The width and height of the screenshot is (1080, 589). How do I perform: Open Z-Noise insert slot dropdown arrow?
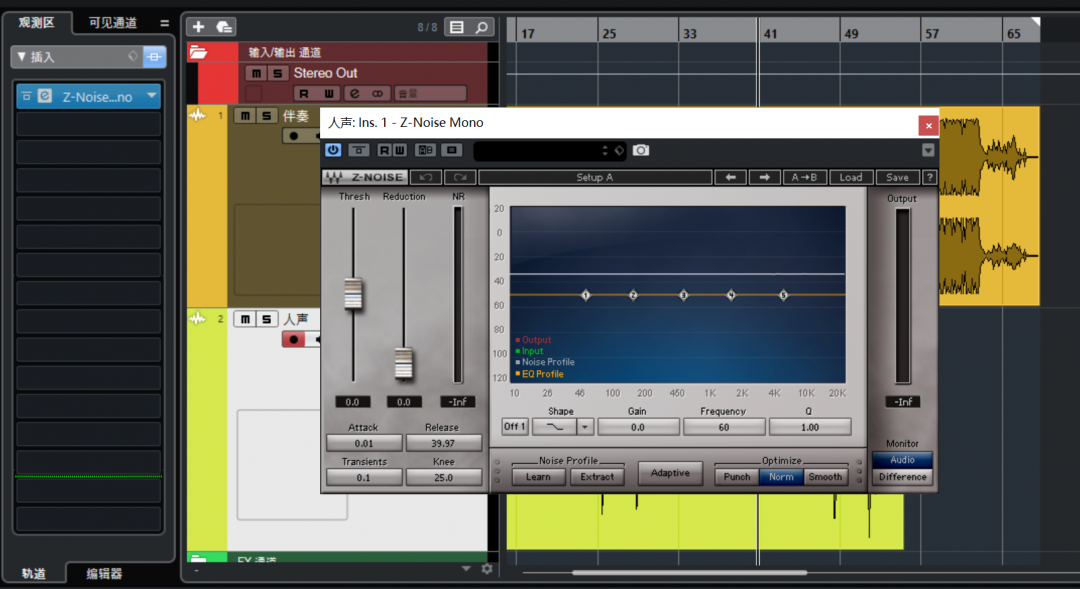pyautogui.click(x=152, y=96)
